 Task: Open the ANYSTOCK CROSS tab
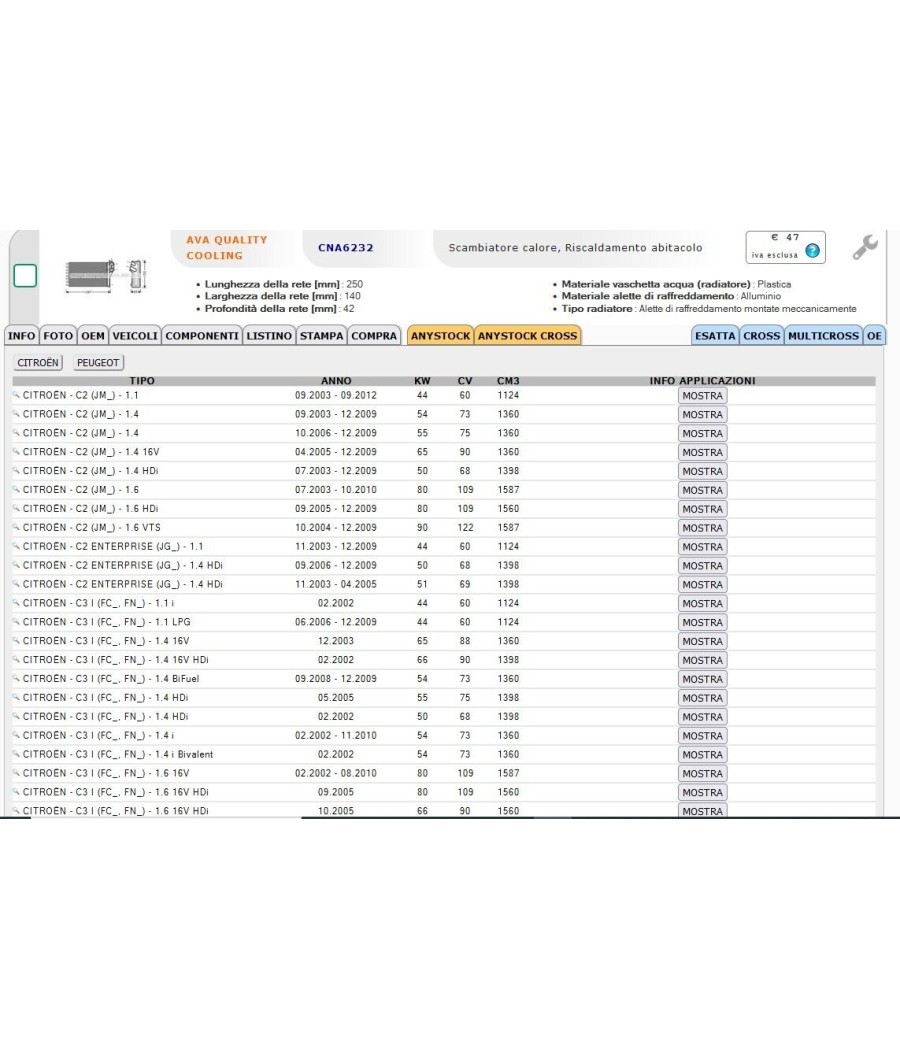(x=528, y=335)
